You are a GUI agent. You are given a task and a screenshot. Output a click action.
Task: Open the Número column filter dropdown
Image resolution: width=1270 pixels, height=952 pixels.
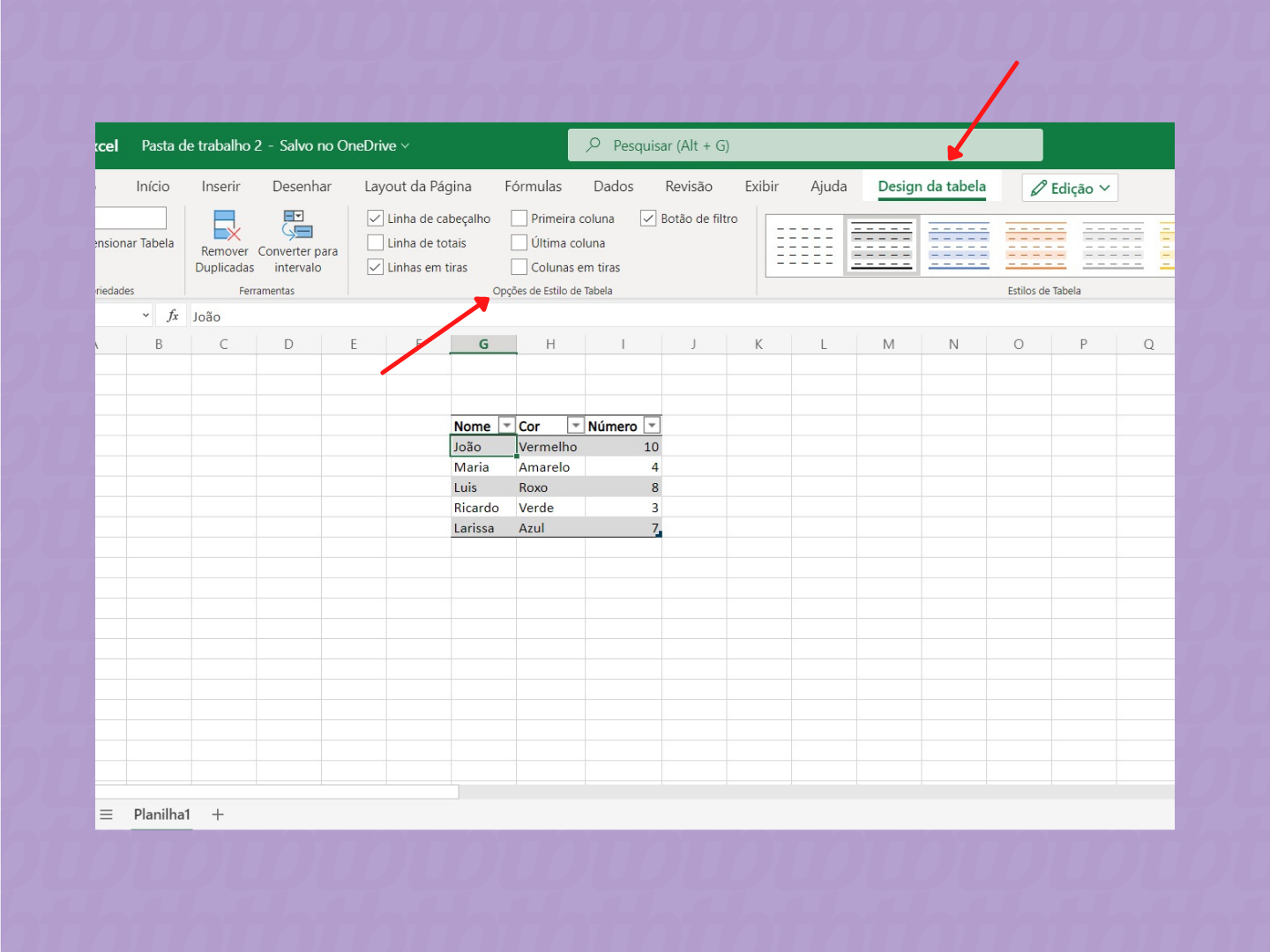click(x=652, y=426)
